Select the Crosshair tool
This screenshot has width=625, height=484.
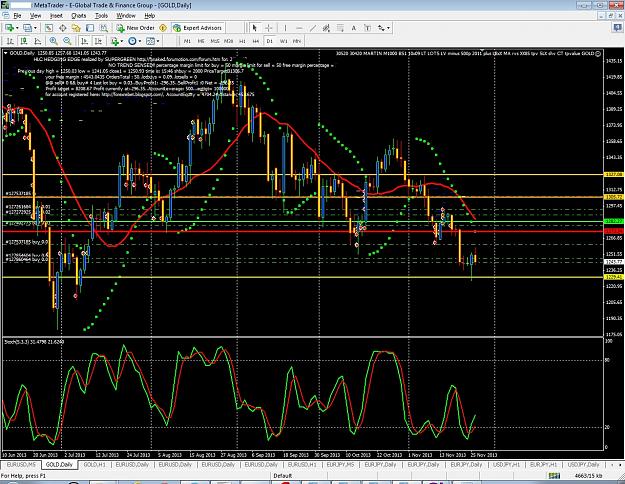click(269, 28)
